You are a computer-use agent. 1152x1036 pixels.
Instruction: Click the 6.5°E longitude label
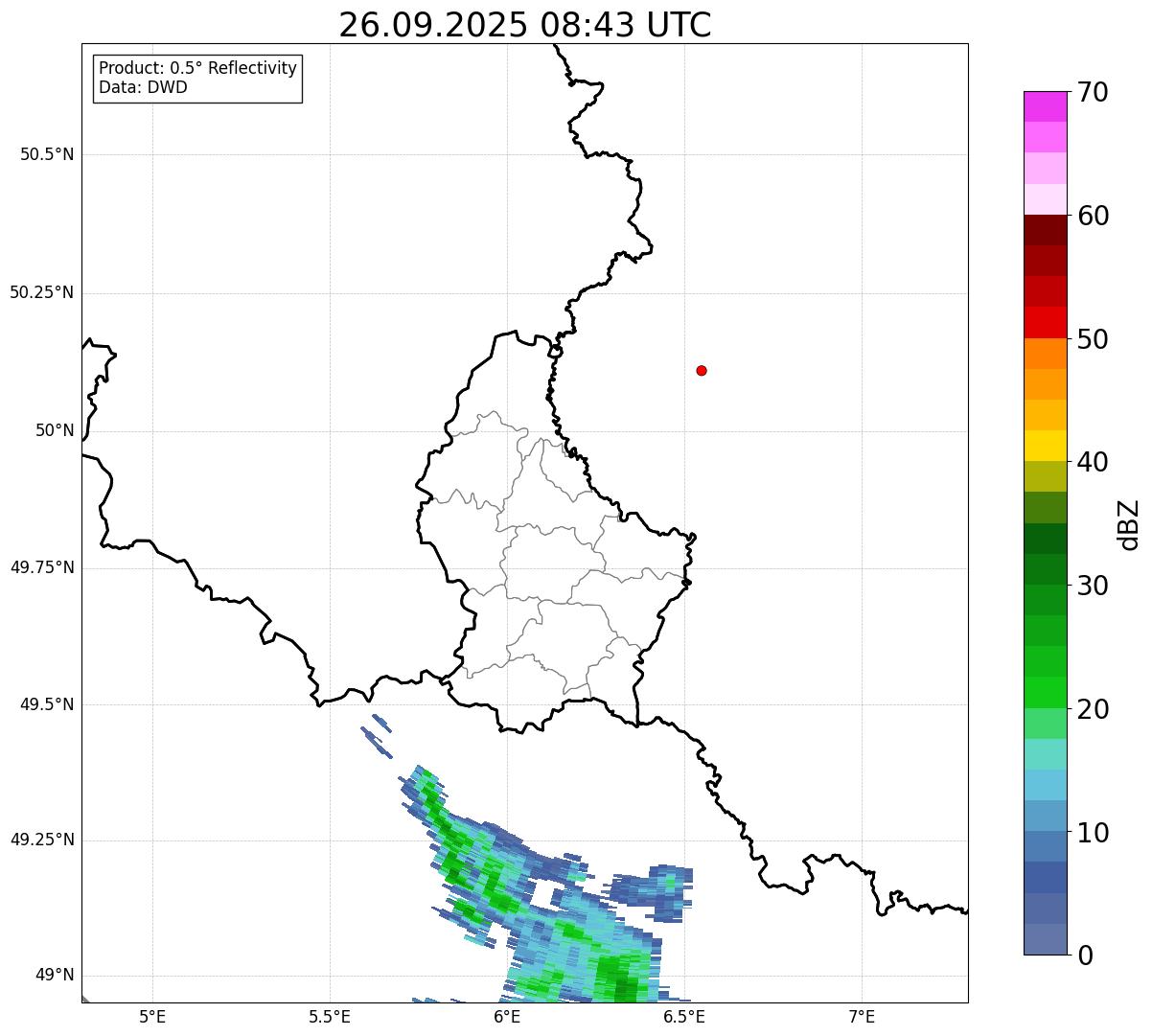tap(684, 1017)
